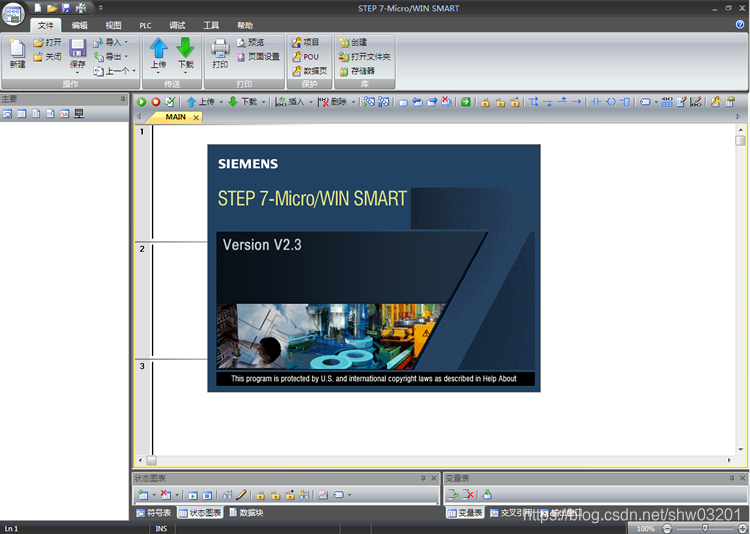The height and width of the screenshot is (534, 750).
Task: Click the 保存 save button in ribbon
Action: pyautogui.click(x=77, y=53)
